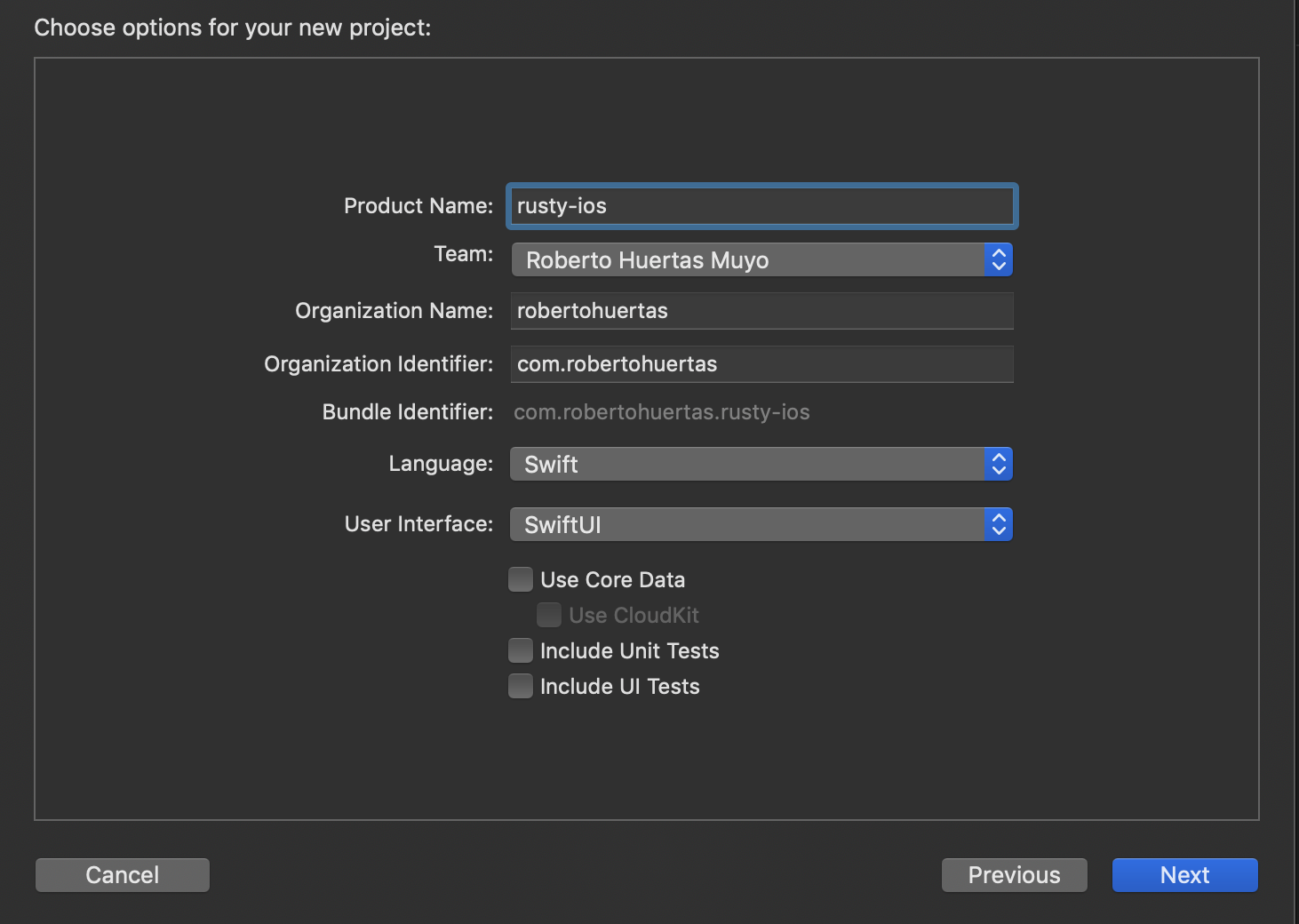The width and height of the screenshot is (1299, 924).
Task: Go back using the Previous button
Action: point(1014,874)
